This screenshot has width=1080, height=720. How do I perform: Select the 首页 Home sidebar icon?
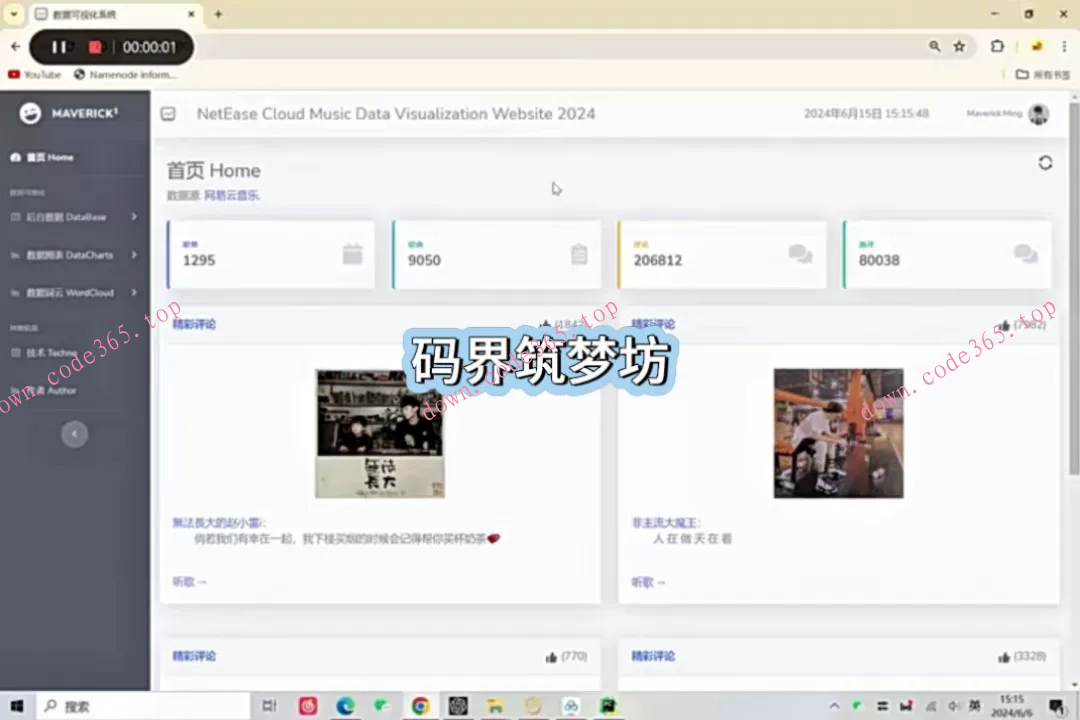click(x=17, y=157)
